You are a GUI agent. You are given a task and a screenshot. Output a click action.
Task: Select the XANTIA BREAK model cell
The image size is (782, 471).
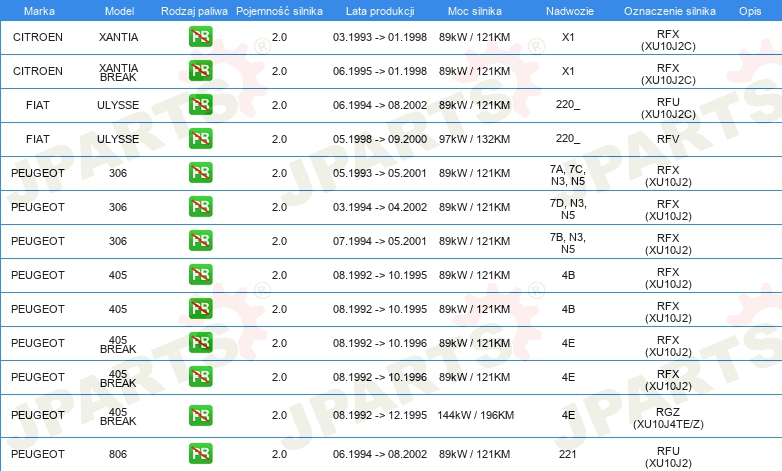(118, 72)
